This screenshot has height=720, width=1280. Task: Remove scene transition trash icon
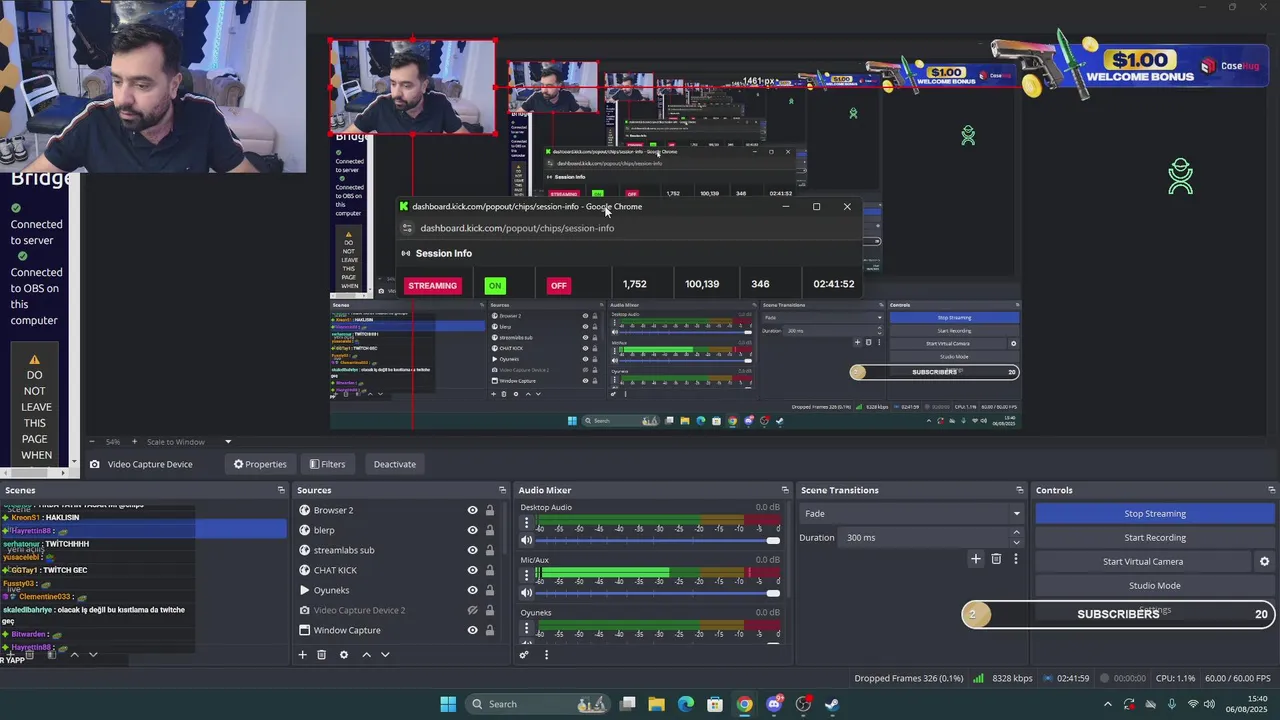(996, 559)
